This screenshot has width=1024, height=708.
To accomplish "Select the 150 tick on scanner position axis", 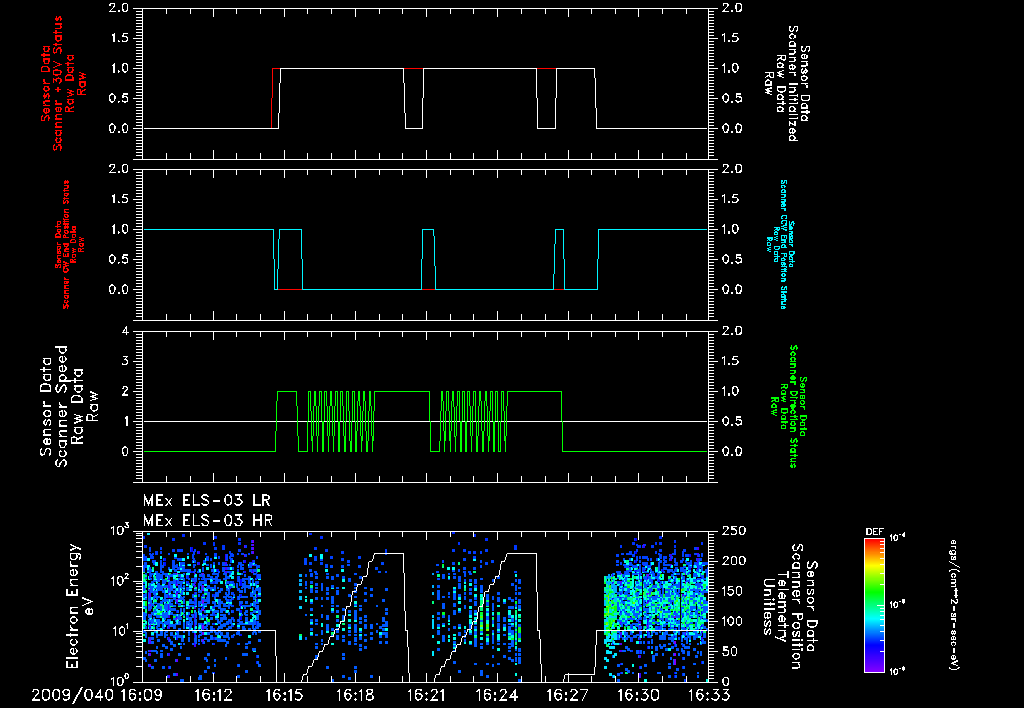I will tap(734, 591).
